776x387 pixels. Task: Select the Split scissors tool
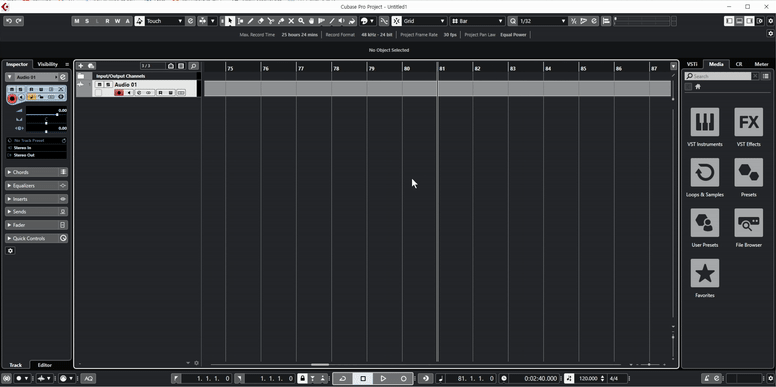point(271,21)
